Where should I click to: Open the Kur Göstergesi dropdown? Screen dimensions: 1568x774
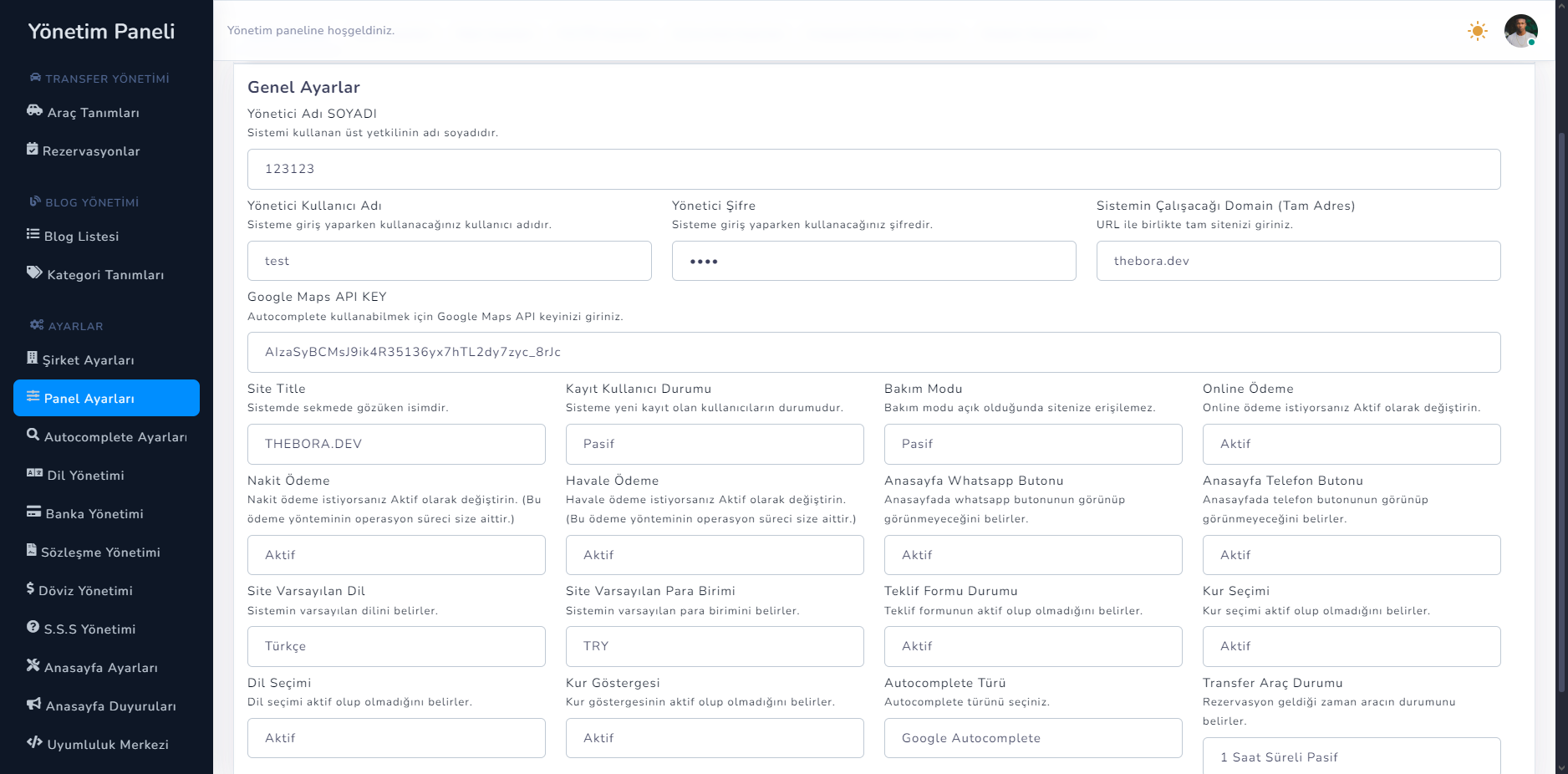point(715,738)
